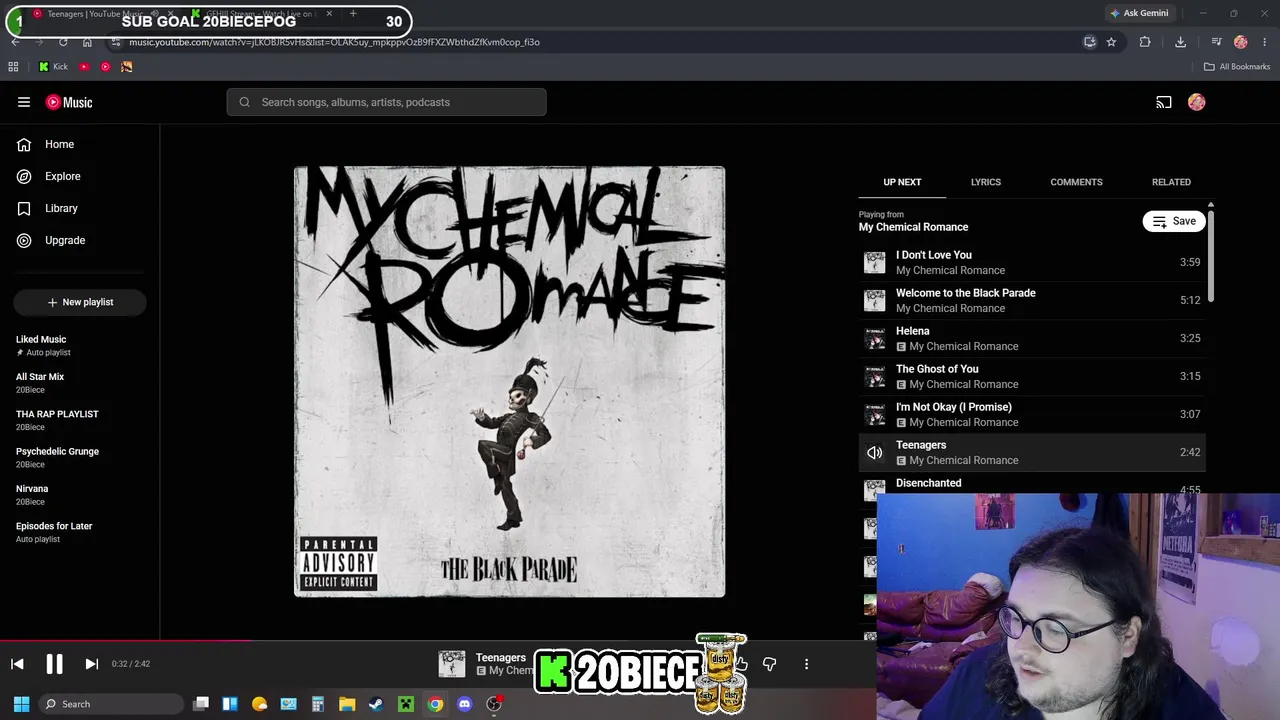Click the Chrome address bar URL
This screenshot has height=720, width=1280.
tap(334, 42)
